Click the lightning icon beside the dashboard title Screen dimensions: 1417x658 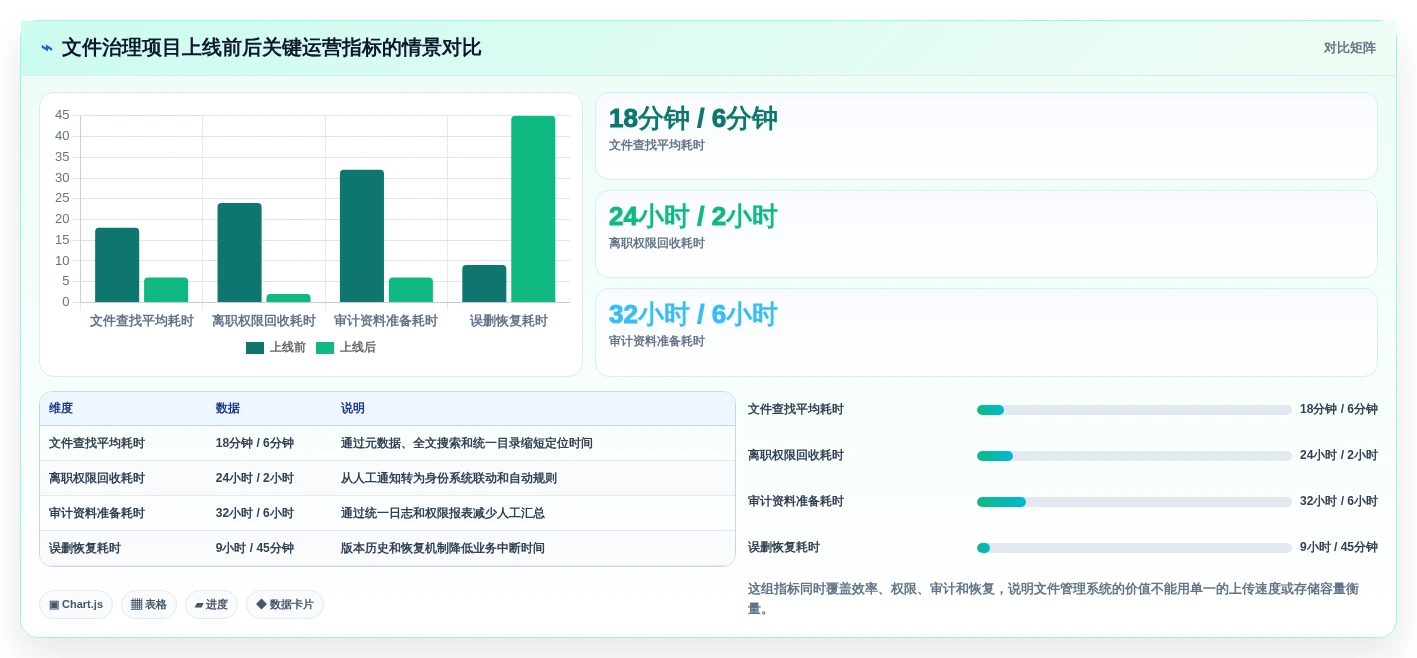point(47,48)
